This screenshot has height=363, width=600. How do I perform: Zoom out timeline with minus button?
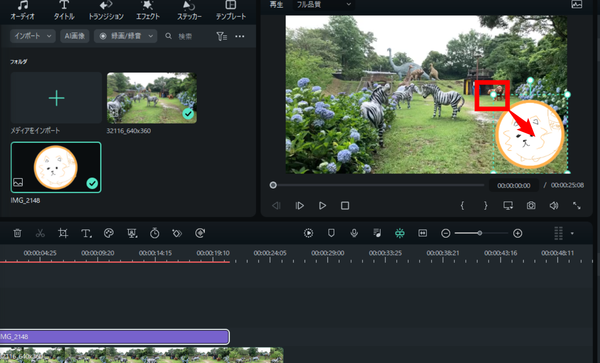pyautogui.click(x=445, y=233)
